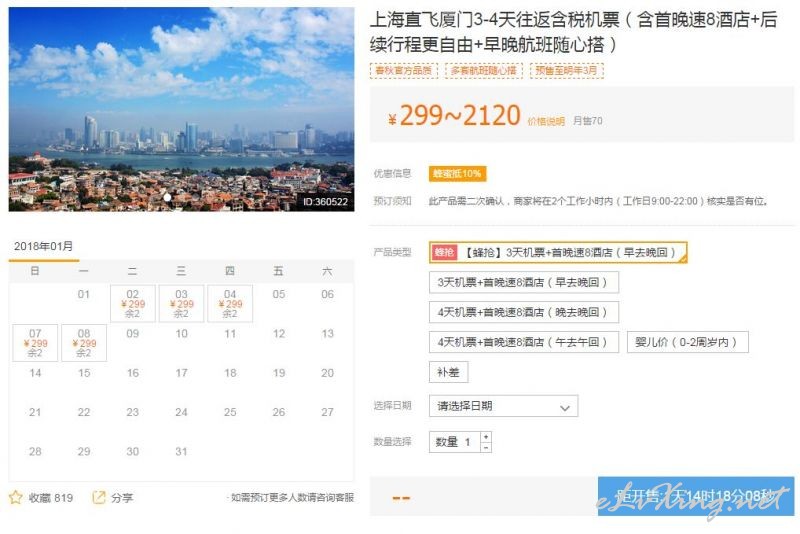Click the ¥299~2120 price text
The height and width of the screenshot is (534, 800).
pos(454,116)
